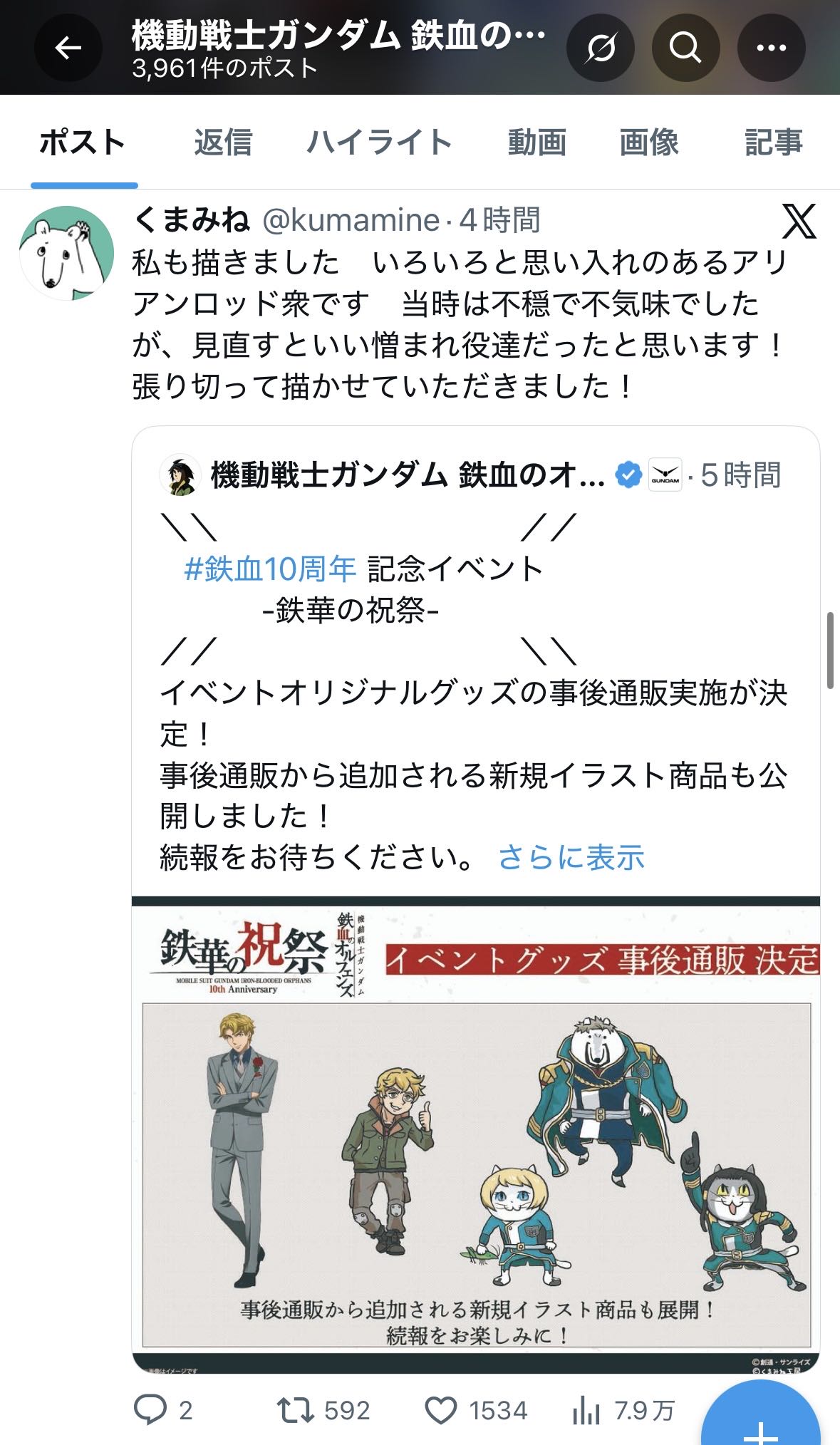Switch to the 返信 tab
Image resolution: width=840 pixels, height=1445 pixels.
(x=223, y=143)
